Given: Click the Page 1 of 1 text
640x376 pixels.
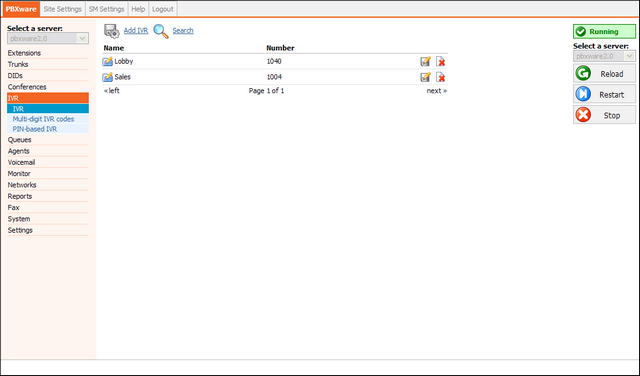Looking at the screenshot, I should click(x=266, y=91).
